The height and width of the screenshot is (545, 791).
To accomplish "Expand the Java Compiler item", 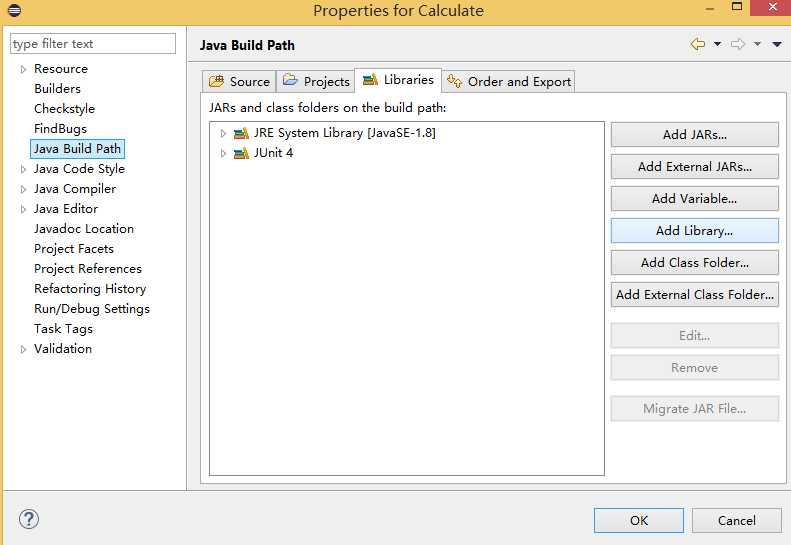I will (x=23, y=189).
